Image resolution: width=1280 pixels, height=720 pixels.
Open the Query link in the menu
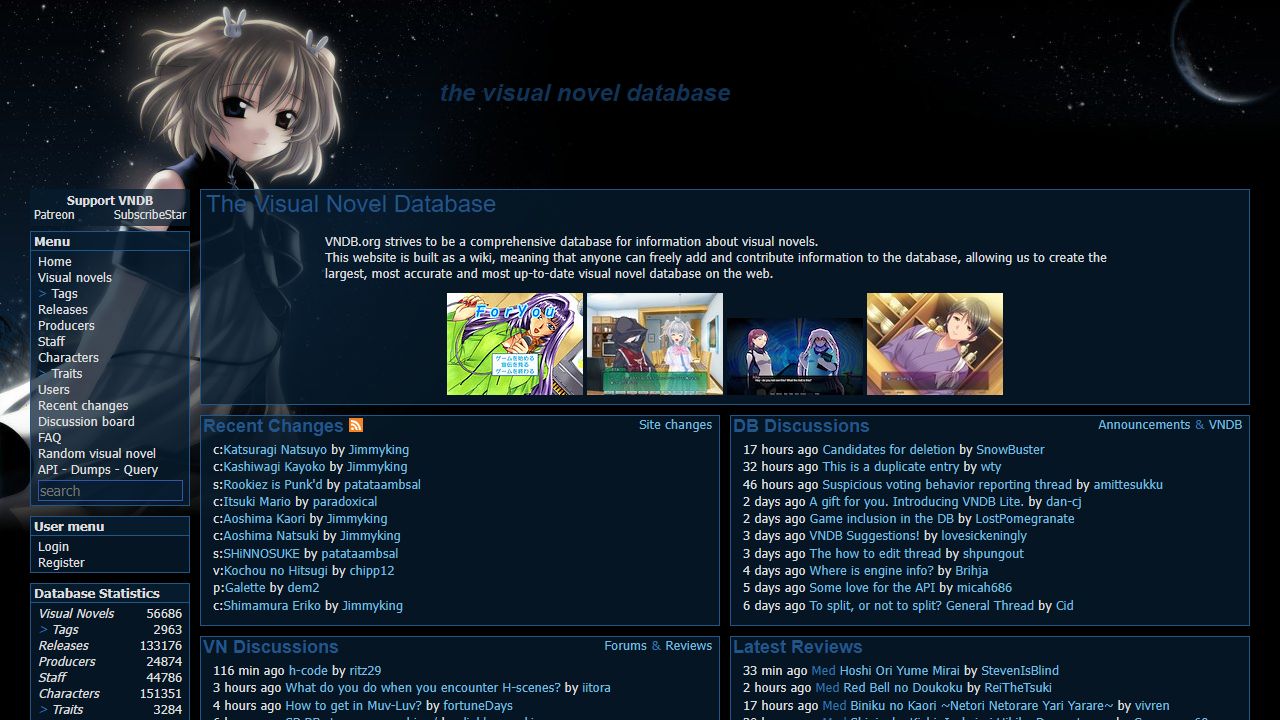(x=138, y=470)
